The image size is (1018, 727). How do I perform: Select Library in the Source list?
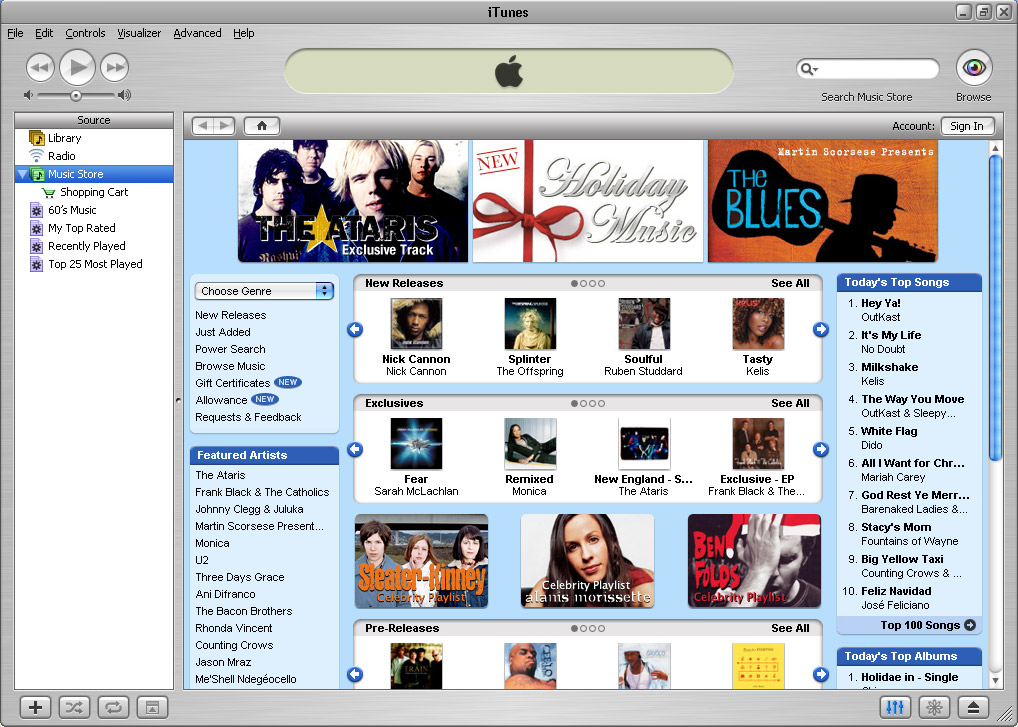(x=94, y=138)
